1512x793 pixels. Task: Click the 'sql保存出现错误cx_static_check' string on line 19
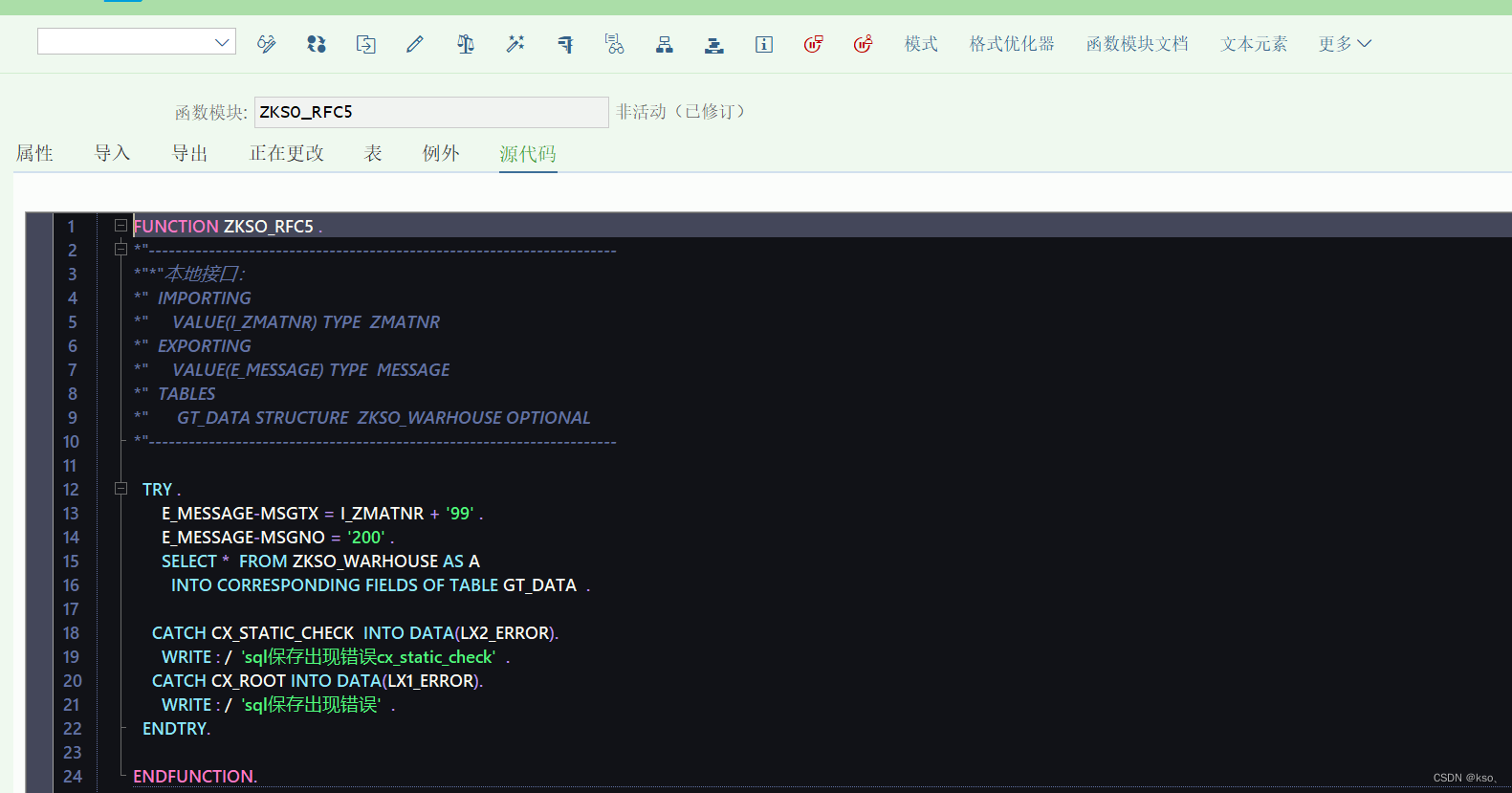[x=368, y=657]
